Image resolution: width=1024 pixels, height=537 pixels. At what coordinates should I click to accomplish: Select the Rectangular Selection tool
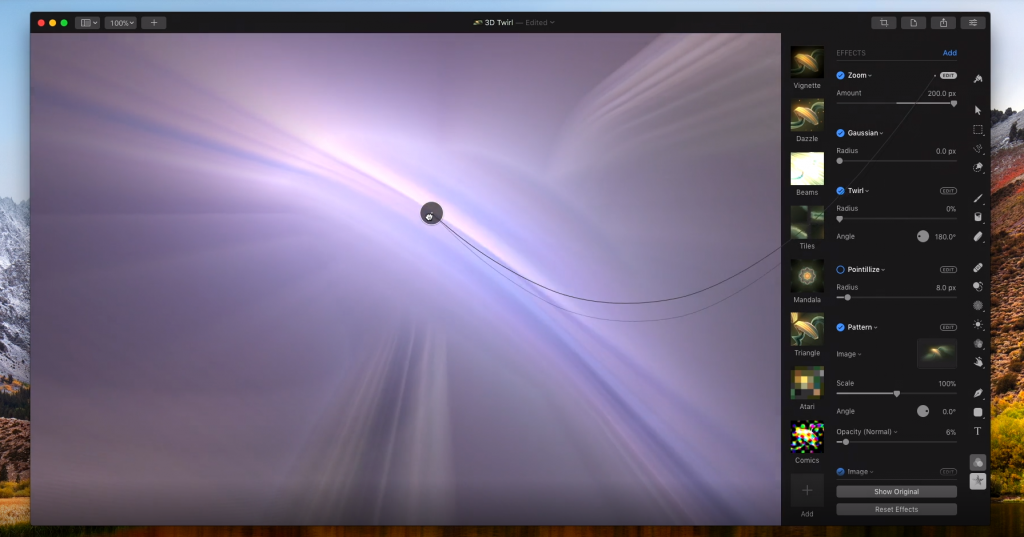tap(978, 129)
